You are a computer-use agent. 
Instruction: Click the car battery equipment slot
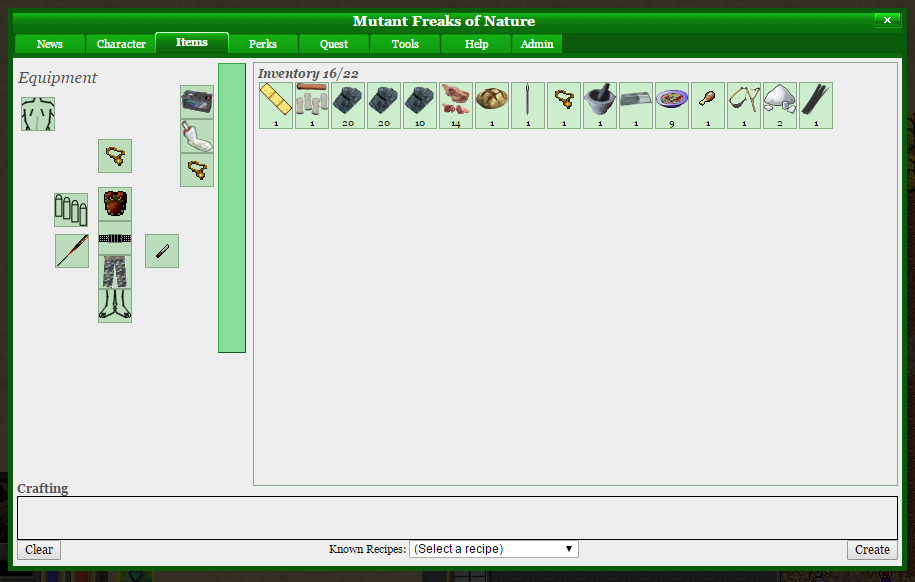point(197,102)
